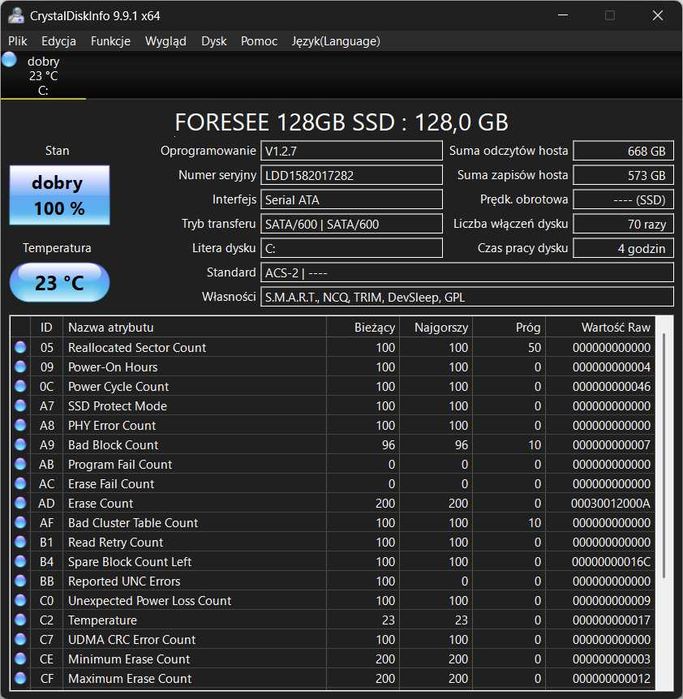The width and height of the screenshot is (683, 699).
Task: Click the Interfejs field Serial ATA
Action: [351, 199]
